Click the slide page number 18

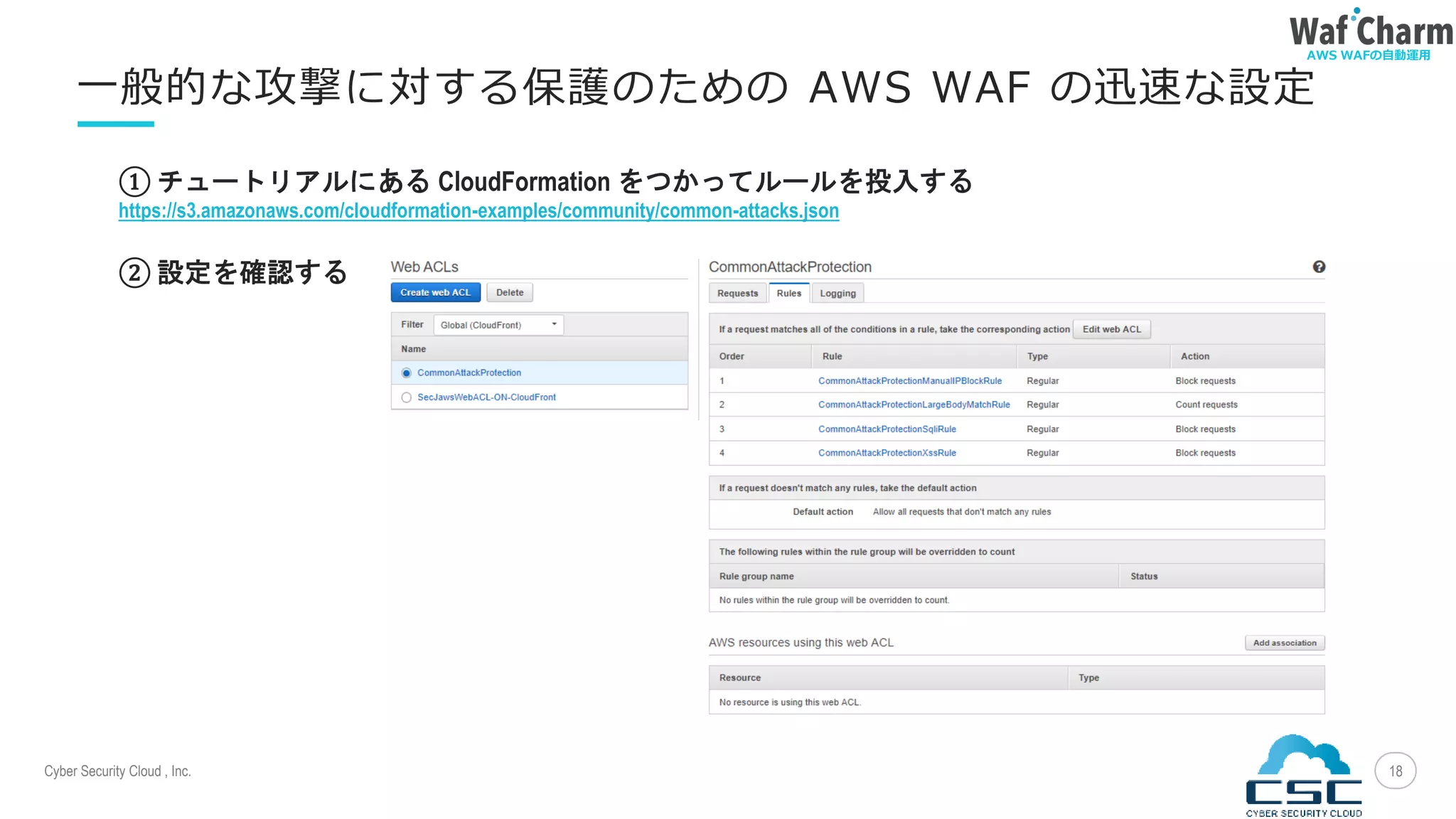(1396, 771)
